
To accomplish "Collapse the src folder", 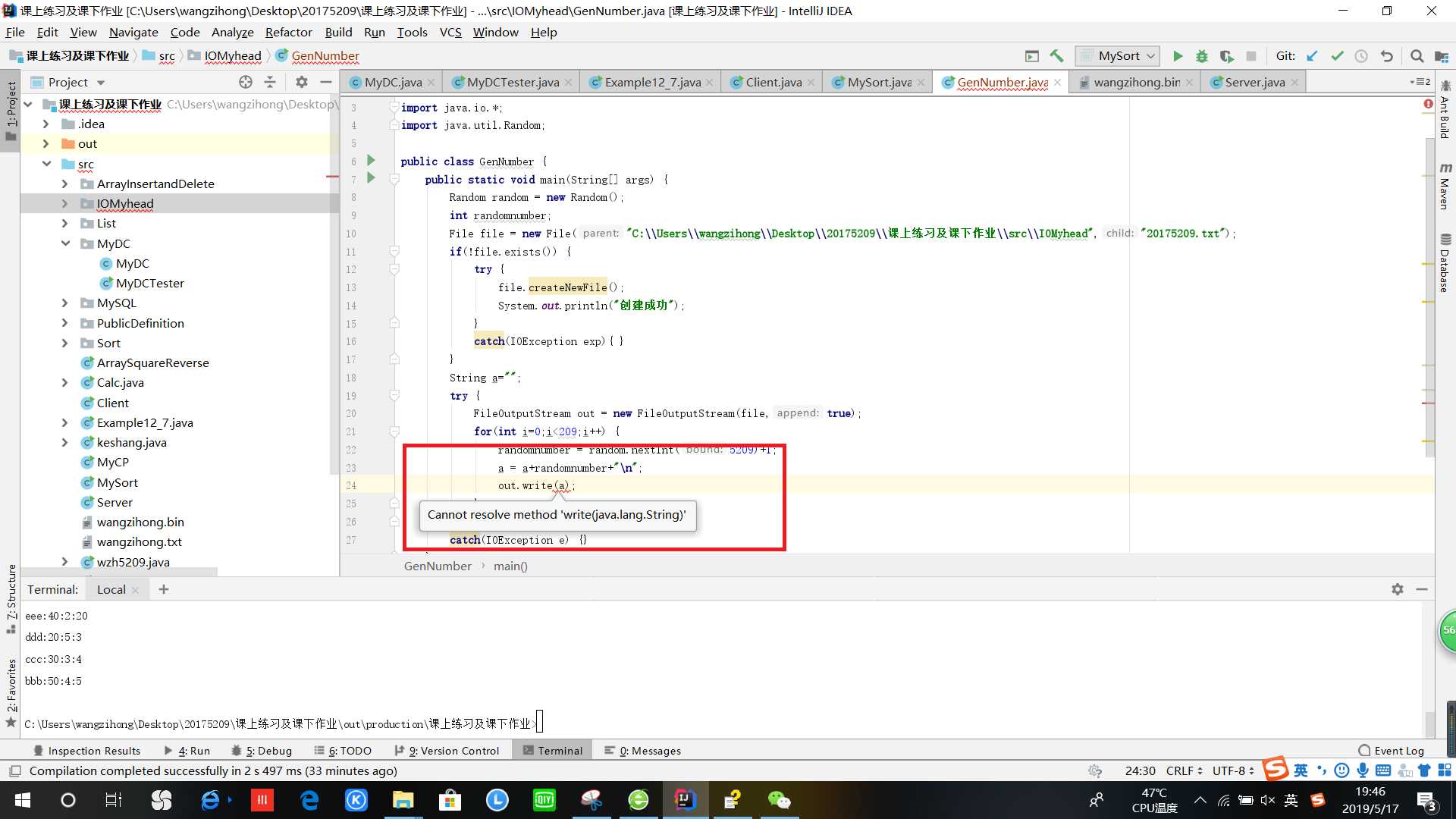I will (x=45, y=164).
